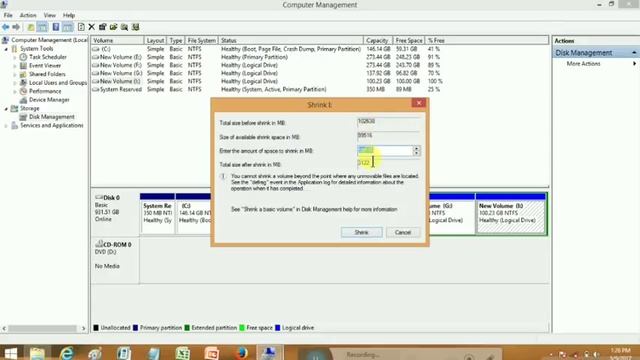The height and width of the screenshot is (360, 640).
Task: Click the Status column header
Action: click(x=291, y=40)
